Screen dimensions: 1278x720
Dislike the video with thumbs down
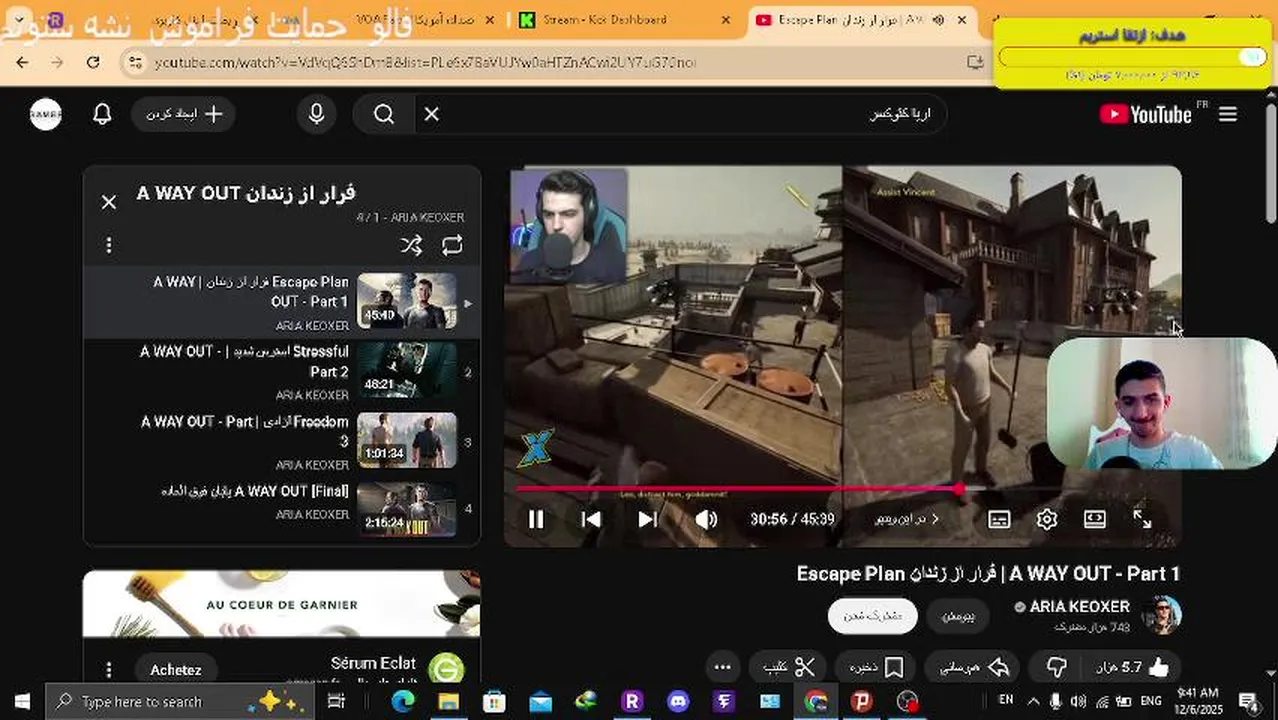[x=1057, y=667]
